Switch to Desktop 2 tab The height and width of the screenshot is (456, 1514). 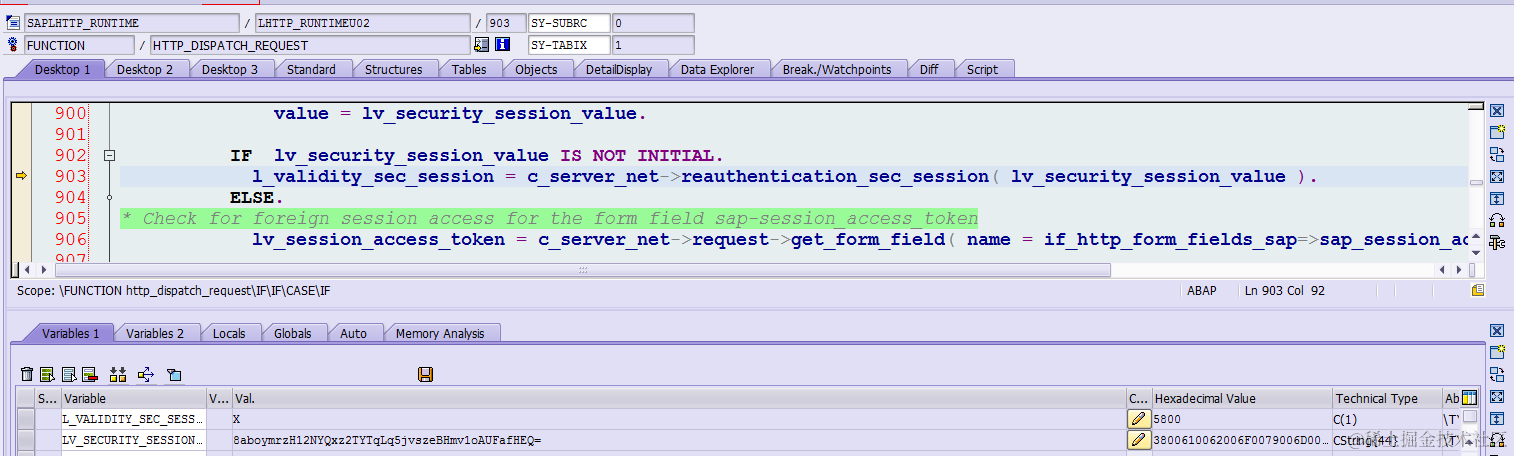pos(145,69)
